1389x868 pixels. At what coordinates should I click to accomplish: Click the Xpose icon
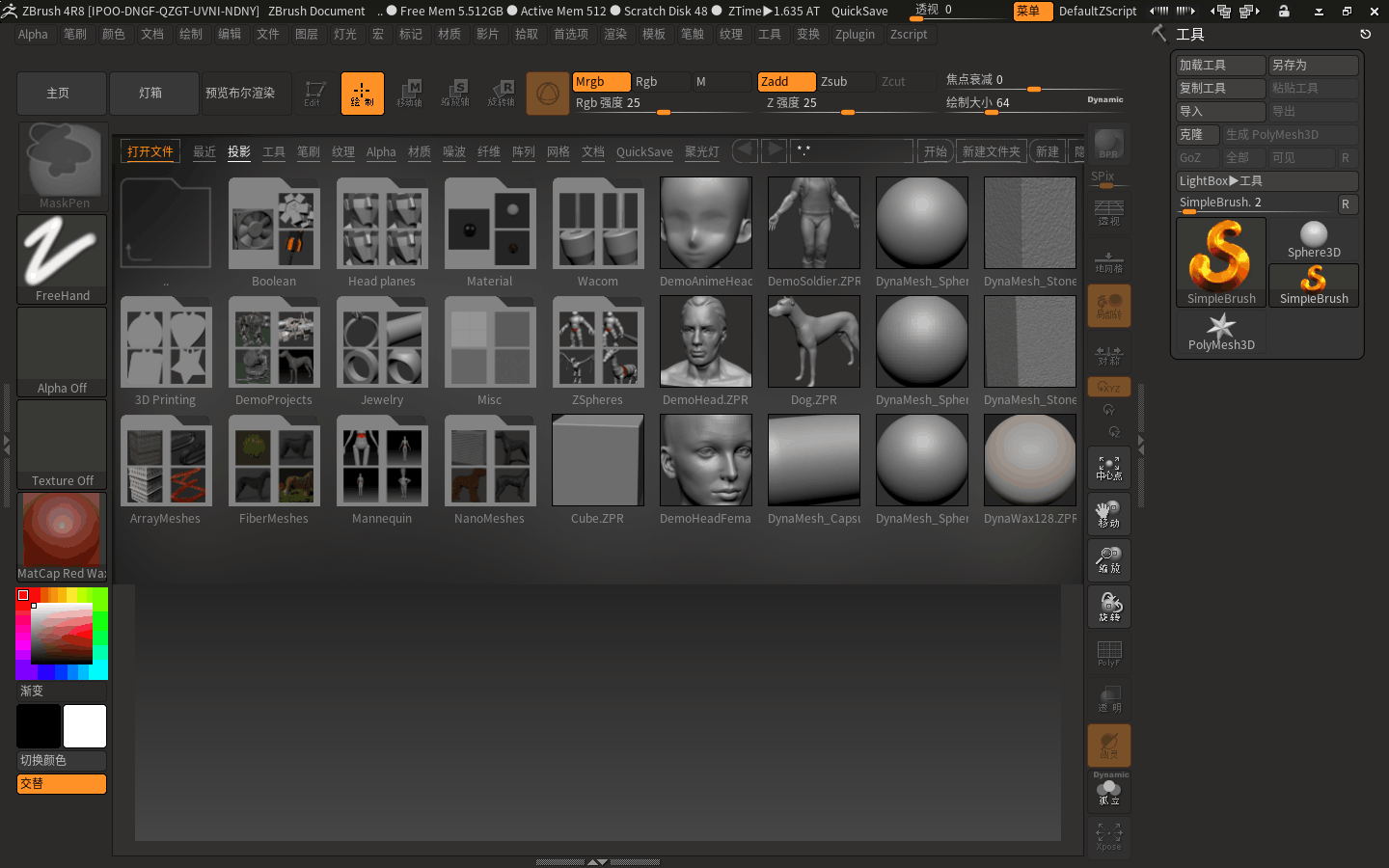1109,836
